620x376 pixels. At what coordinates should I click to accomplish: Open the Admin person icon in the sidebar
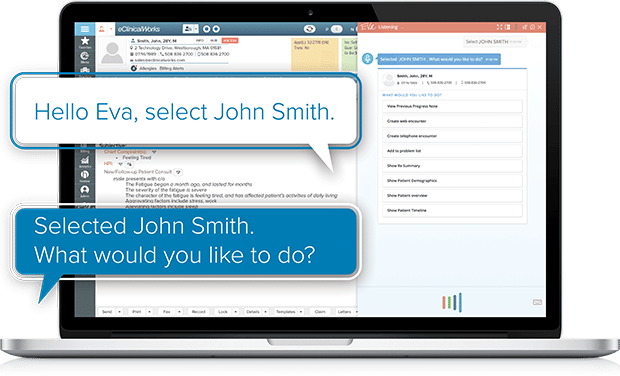(x=85, y=191)
